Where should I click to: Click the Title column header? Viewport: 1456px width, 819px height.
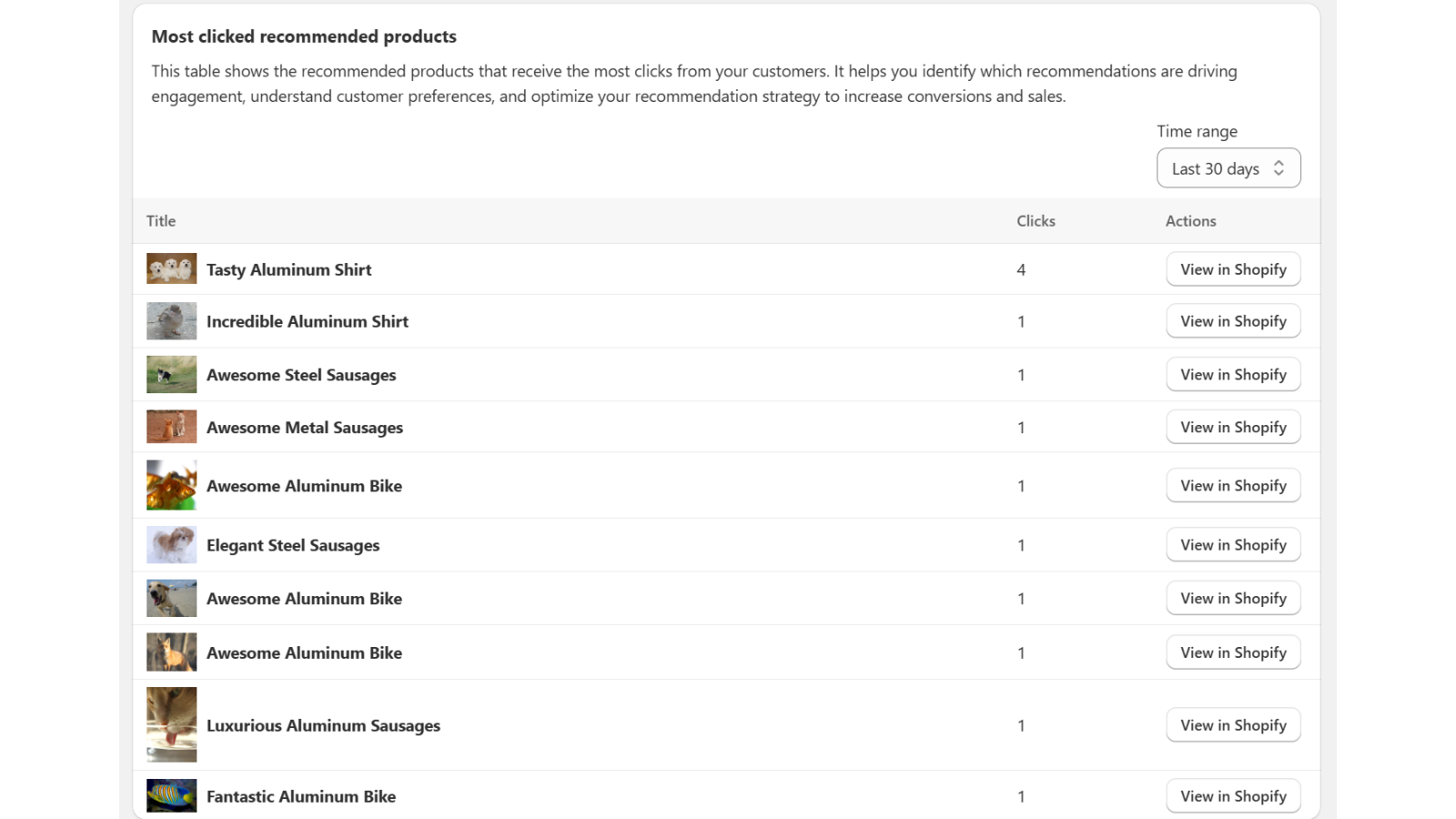point(160,220)
